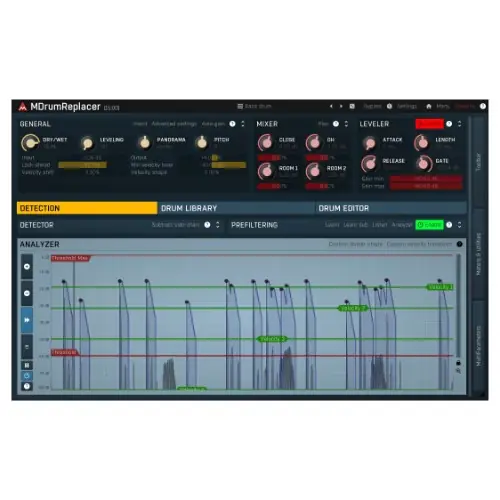Image resolution: width=500 pixels, height=500 pixels.
Task: Click the analyzer zoom in plus button
Action: 27,266
